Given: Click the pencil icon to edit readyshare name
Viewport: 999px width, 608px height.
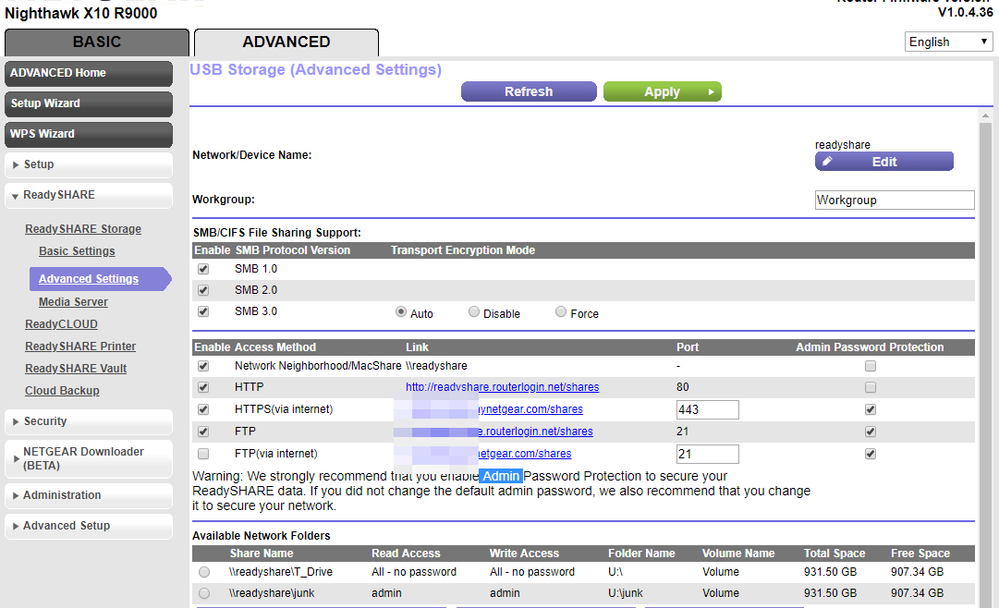Looking at the screenshot, I should coord(825,161).
